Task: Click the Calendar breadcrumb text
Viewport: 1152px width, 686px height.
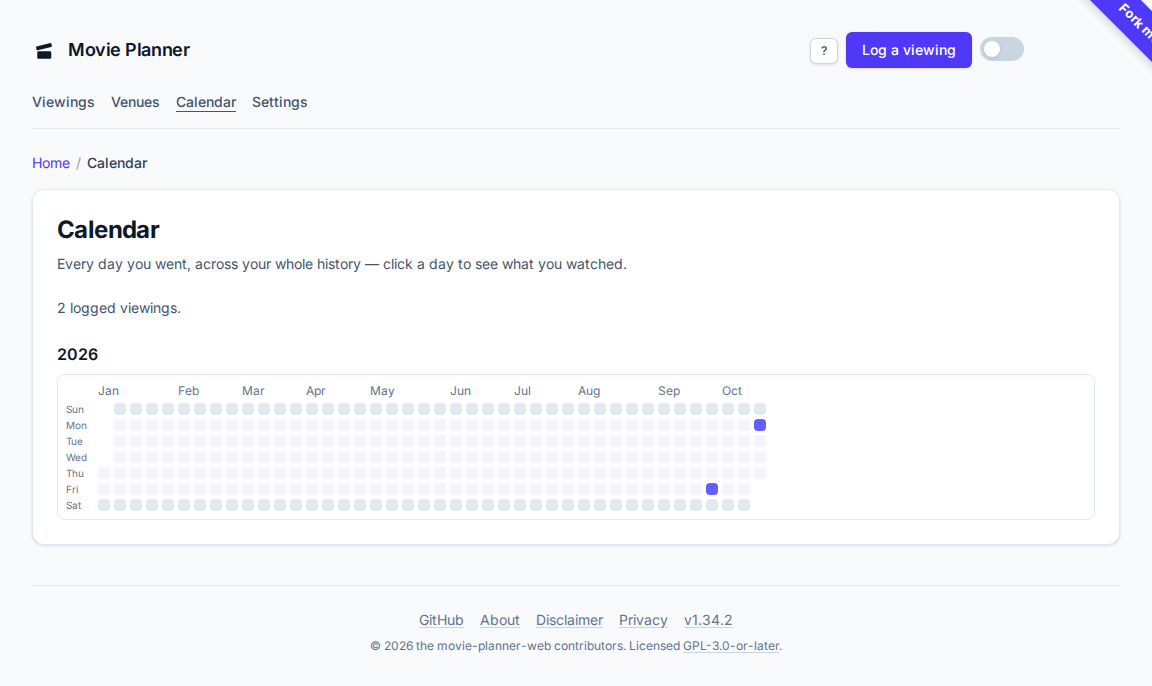Action: 117,163
